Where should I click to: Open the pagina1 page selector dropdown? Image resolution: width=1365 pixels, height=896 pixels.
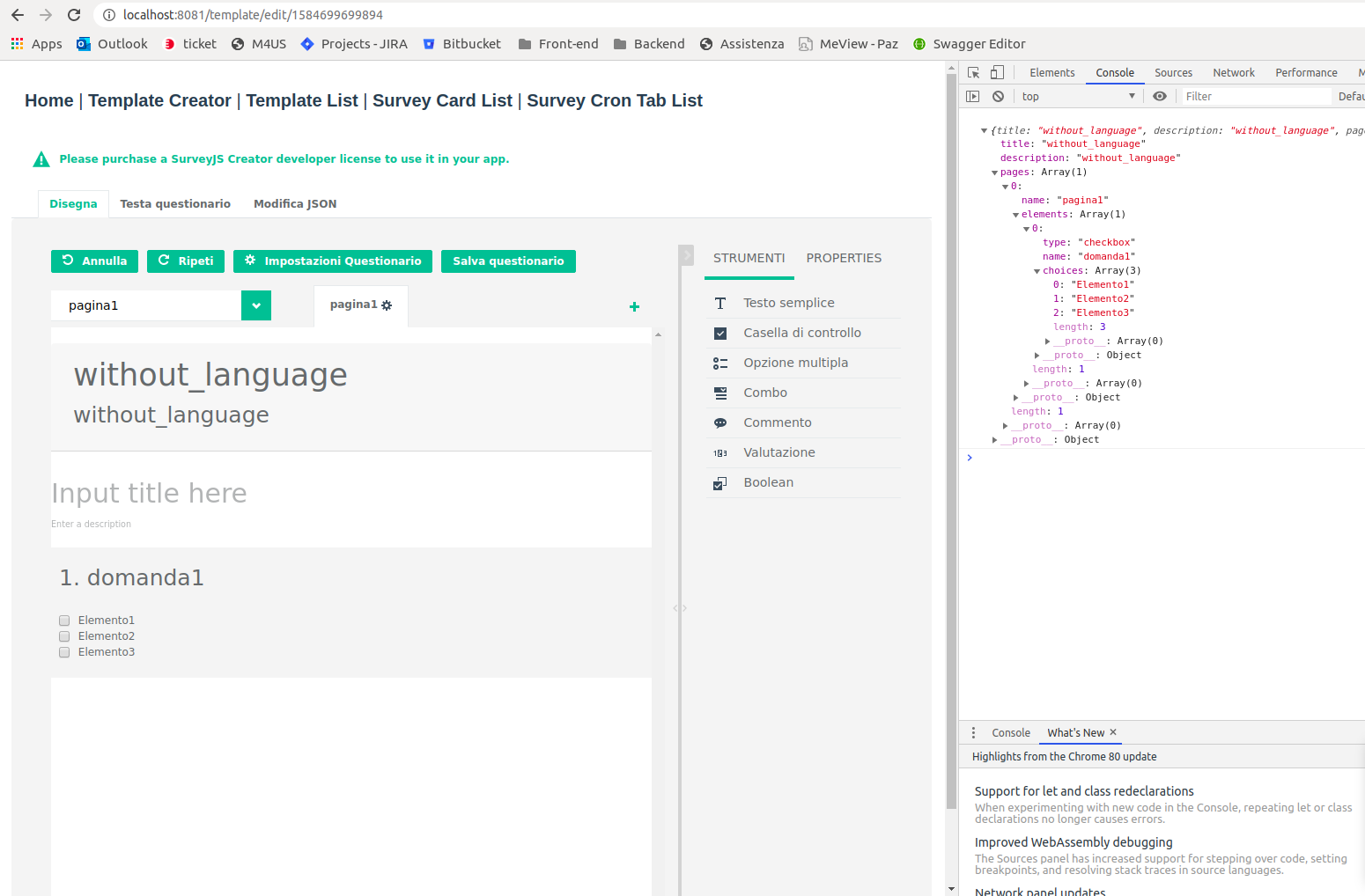(x=255, y=305)
